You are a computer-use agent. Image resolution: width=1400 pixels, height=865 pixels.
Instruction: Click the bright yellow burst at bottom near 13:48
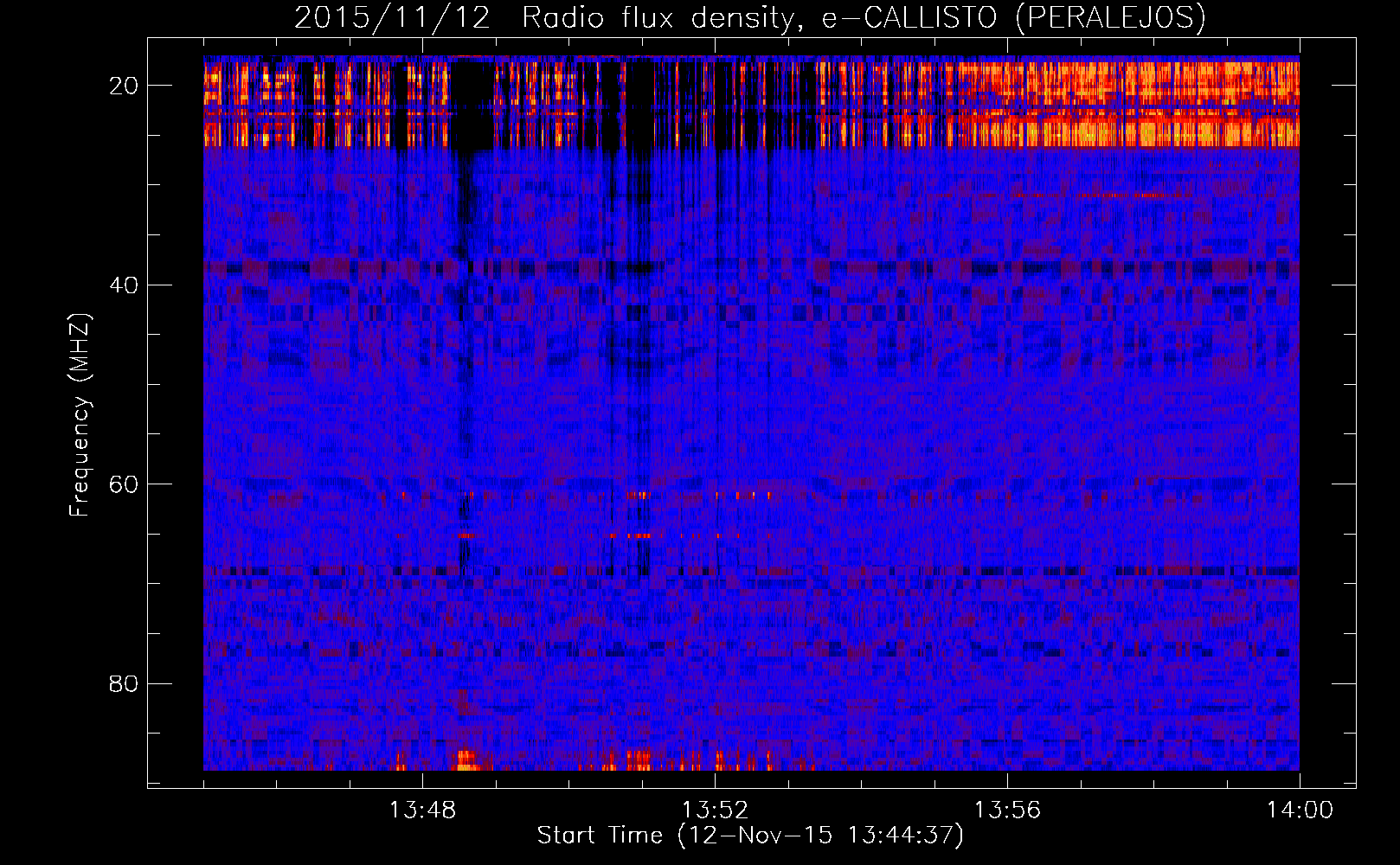pos(467,761)
